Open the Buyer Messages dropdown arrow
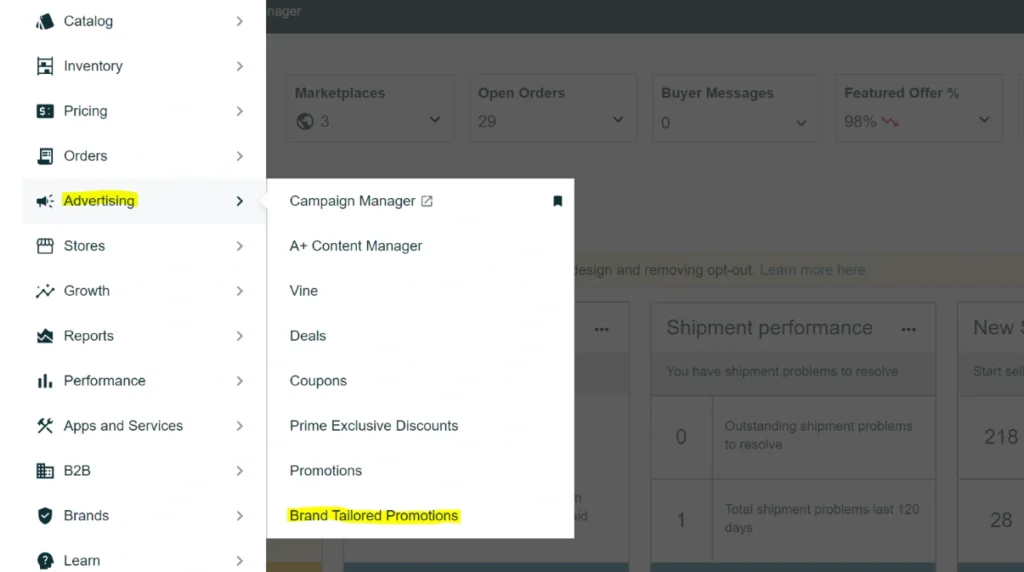The image size is (1024, 572). coord(800,122)
